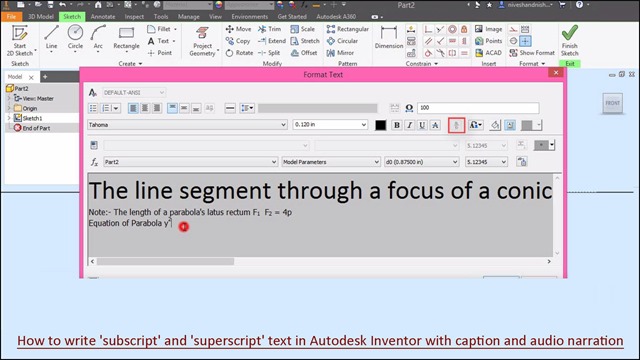
Task: Click the gray background fill color swatch
Action: [527, 125]
